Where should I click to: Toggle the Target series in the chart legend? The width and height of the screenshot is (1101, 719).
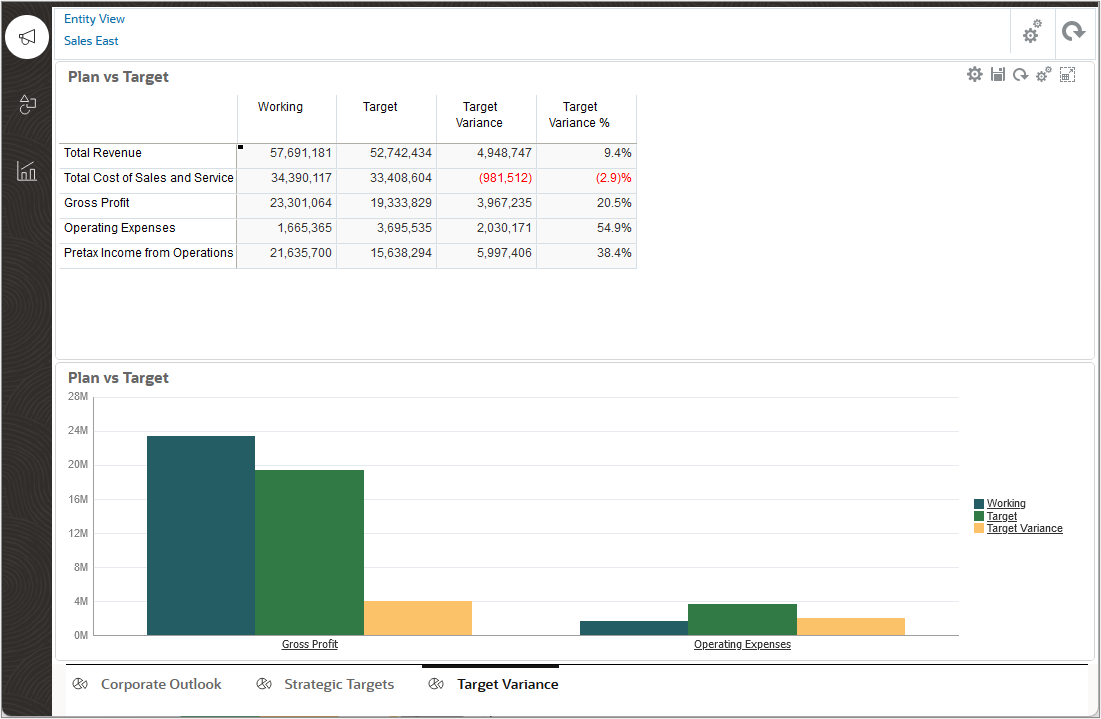click(x=1002, y=516)
